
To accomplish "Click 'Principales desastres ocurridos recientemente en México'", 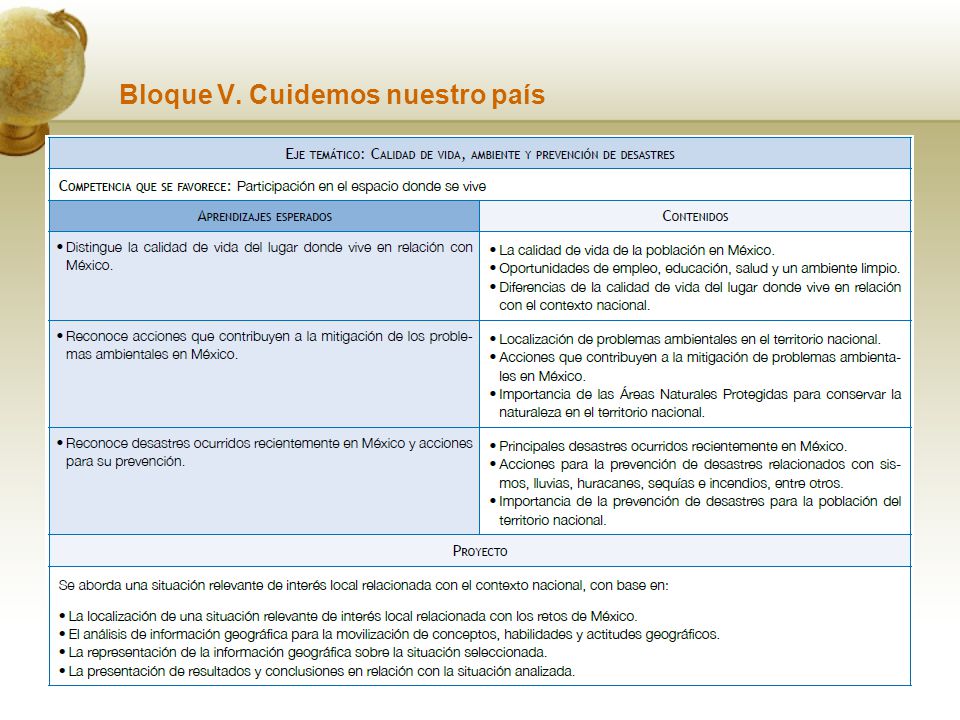I will coord(668,446).
